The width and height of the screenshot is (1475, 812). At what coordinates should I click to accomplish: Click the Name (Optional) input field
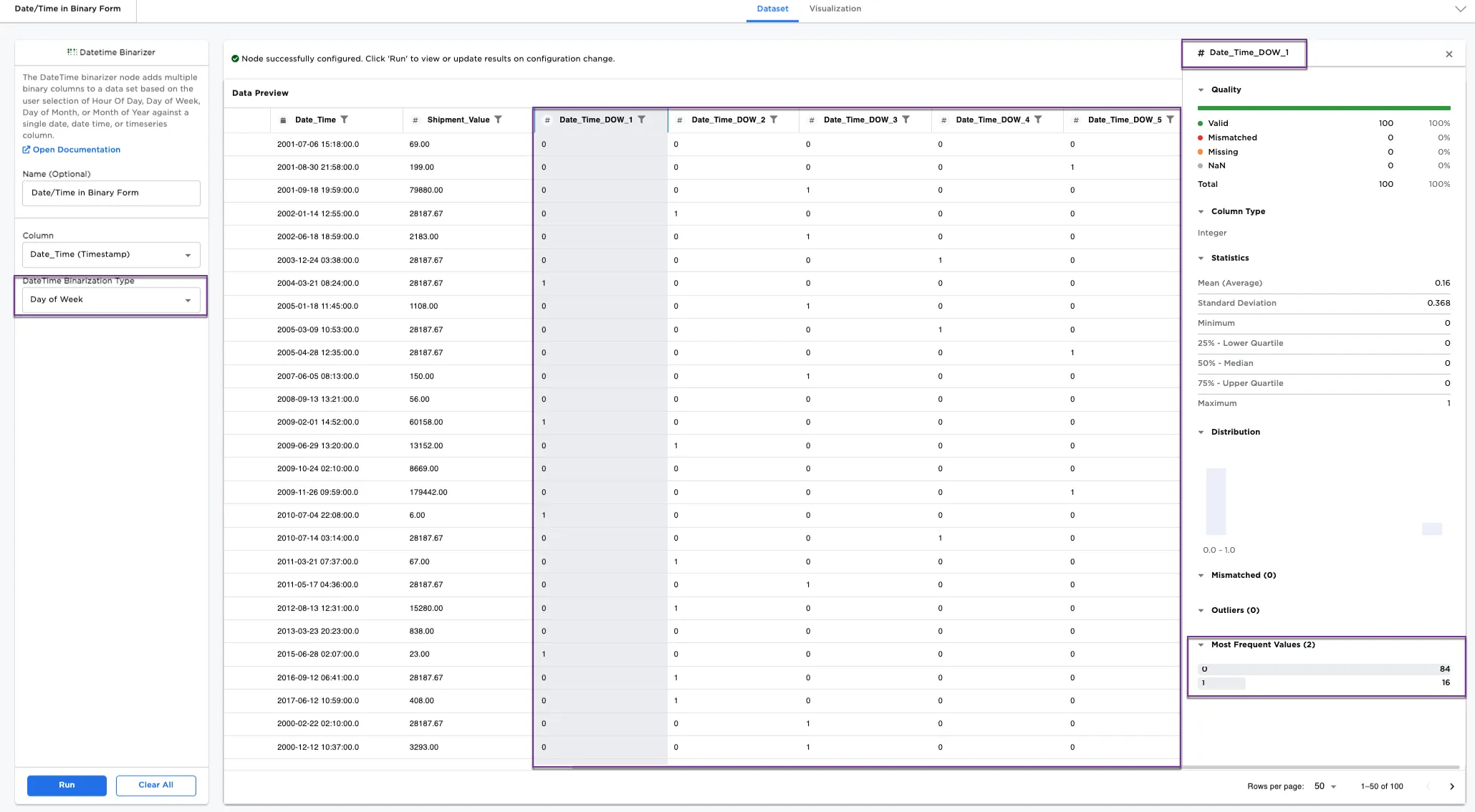point(111,193)
